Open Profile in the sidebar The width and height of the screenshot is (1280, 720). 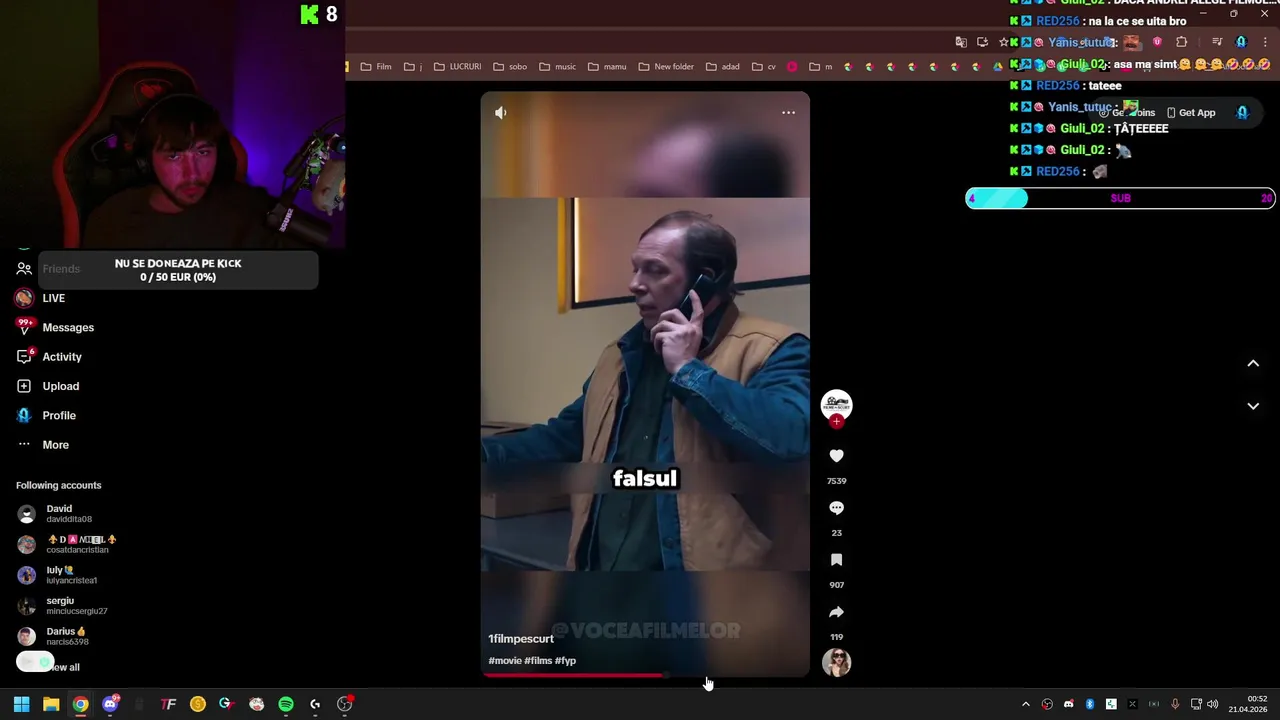click(46, 415)
